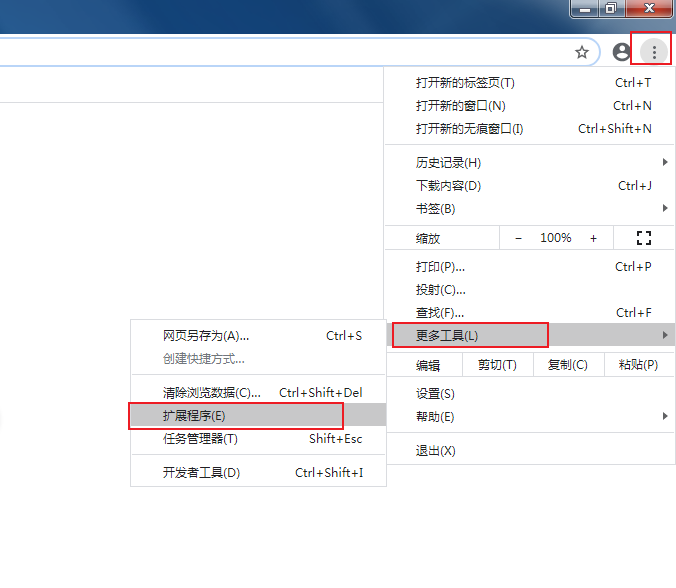
Task: Open a new tab via 打开新的标签页(T)
Action: coord(529,82)
